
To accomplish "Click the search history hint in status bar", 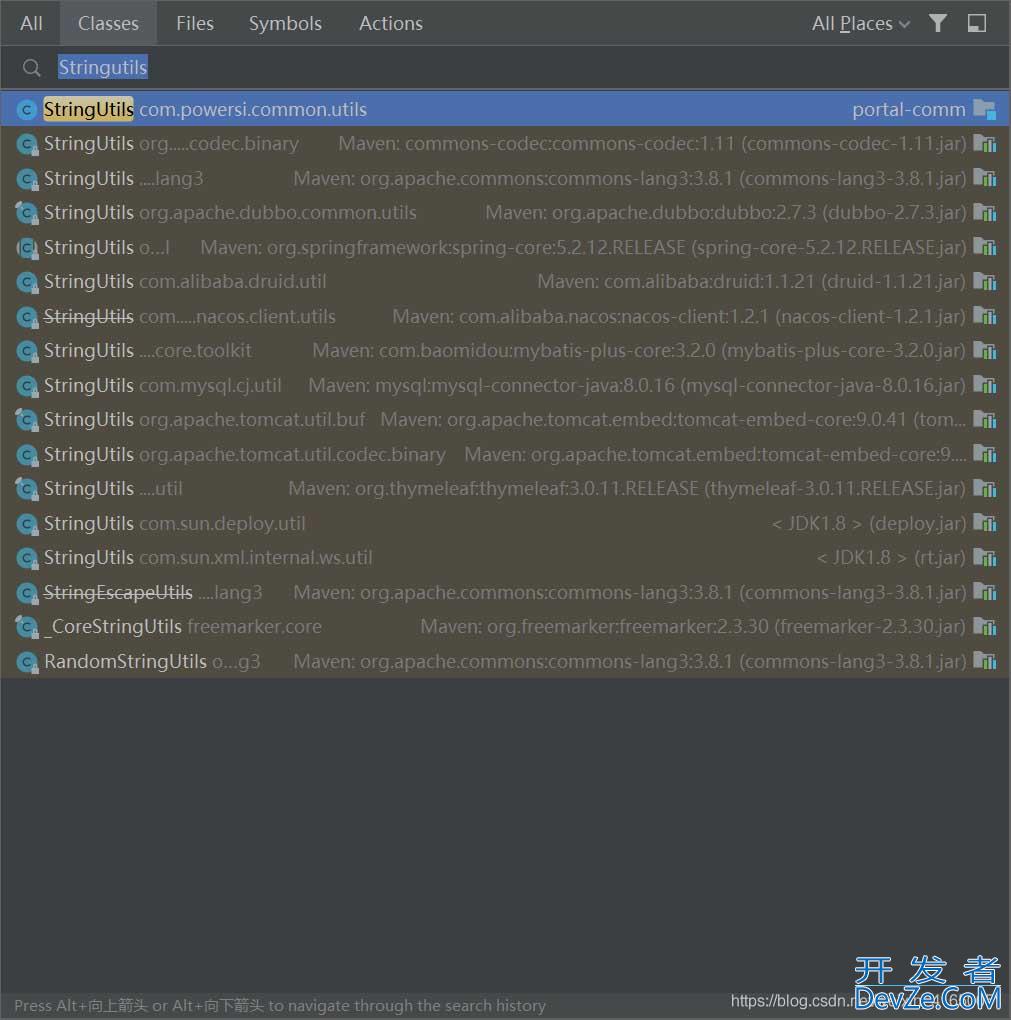I will pos(280,1006).
